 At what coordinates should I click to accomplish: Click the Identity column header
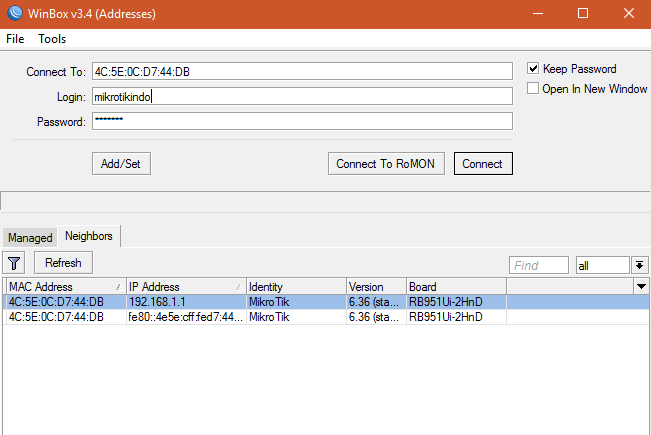[x=296, y=286]
